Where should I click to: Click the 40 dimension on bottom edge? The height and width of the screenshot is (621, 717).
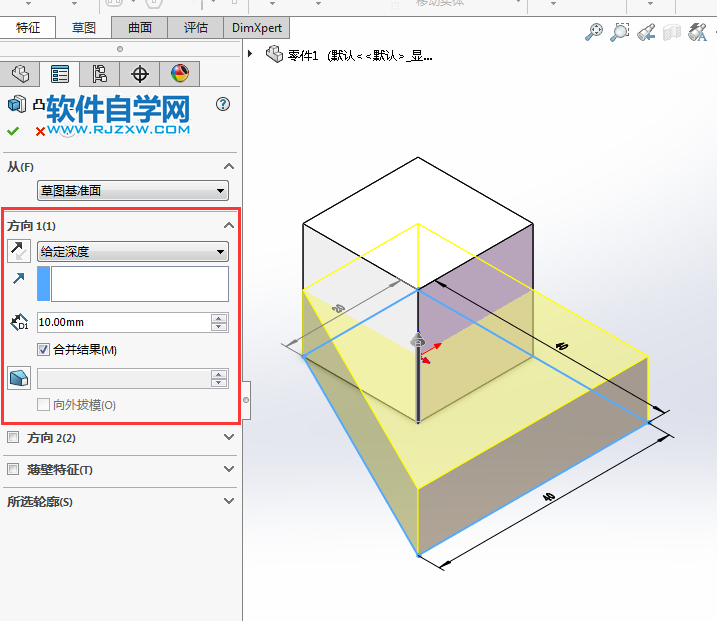(549, 497)
